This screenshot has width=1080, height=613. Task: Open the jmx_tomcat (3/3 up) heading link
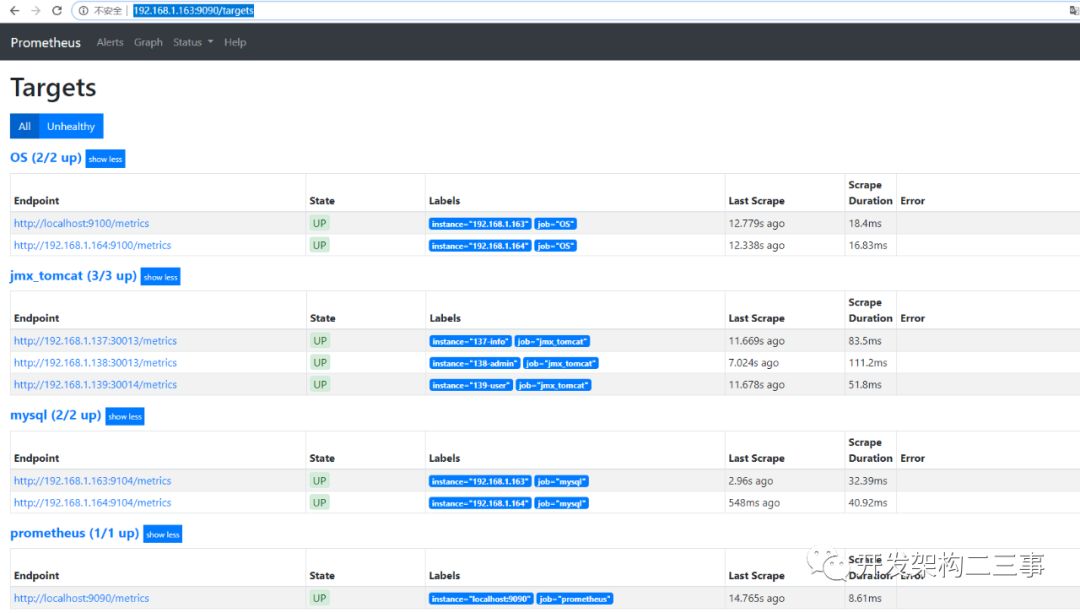click(x=73, y=275)
